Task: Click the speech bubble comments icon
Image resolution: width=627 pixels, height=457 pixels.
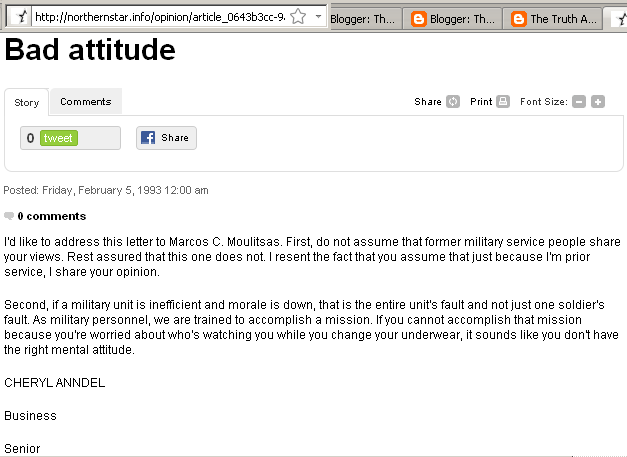Action: [x=9, y=216]
